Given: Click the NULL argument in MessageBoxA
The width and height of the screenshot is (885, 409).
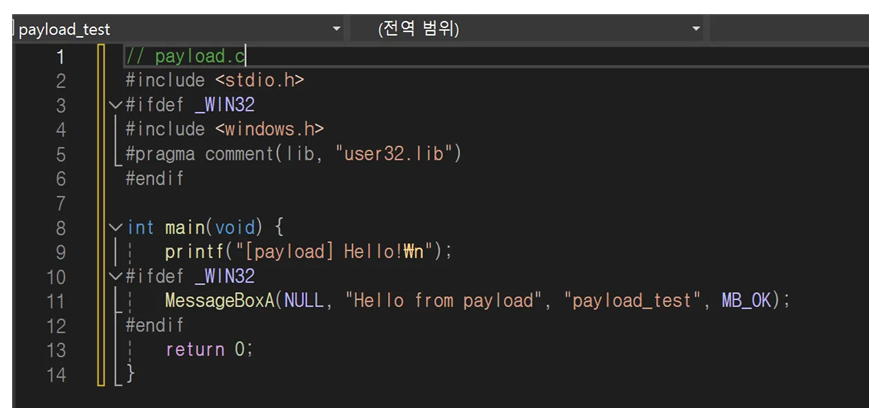Looking at the screenshot, I should coord(304,301).
